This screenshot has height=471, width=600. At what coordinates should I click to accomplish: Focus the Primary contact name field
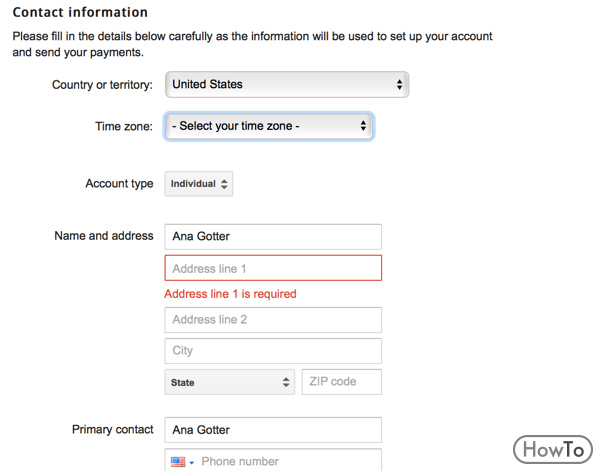[273, 430]
